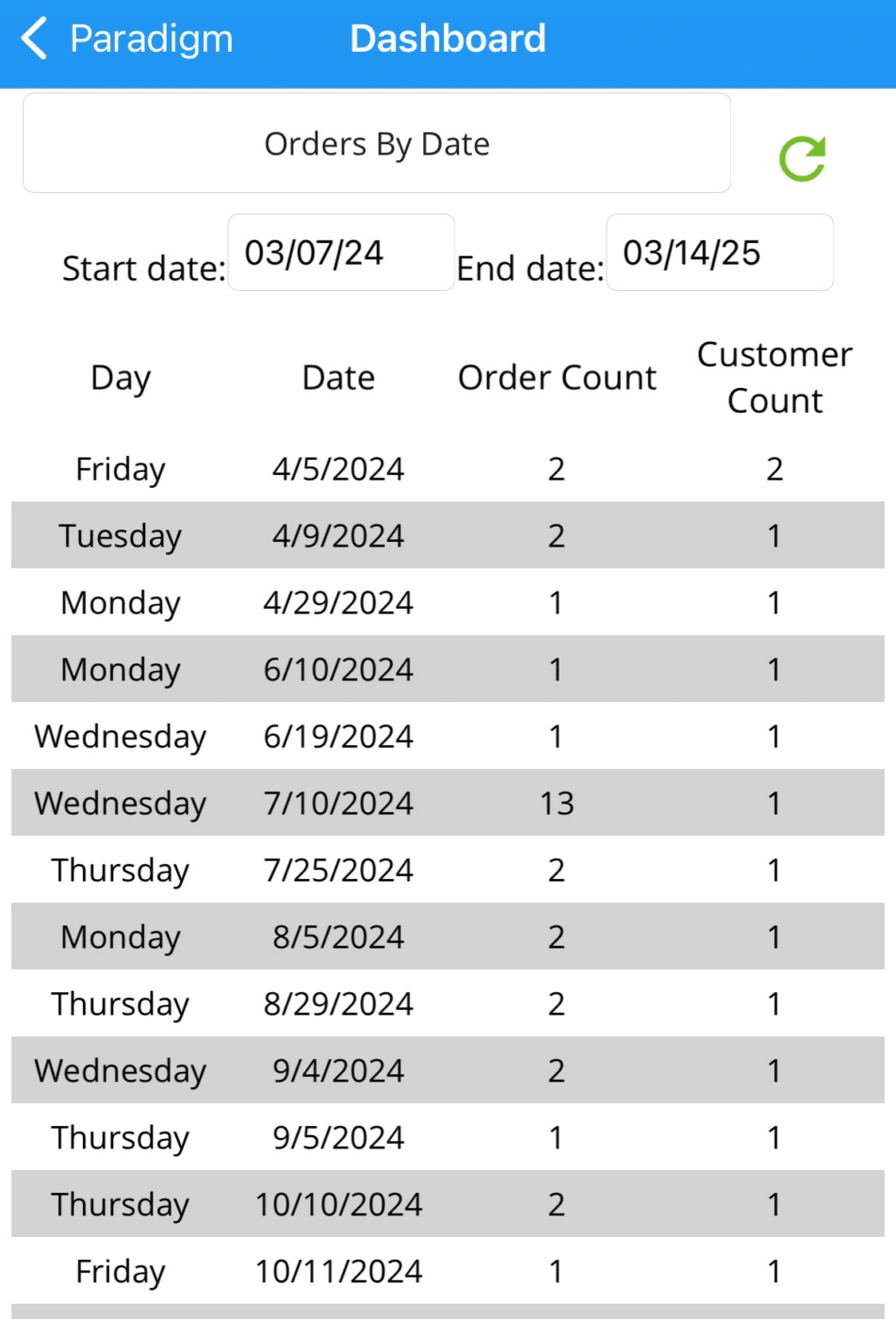Select the Monday 4/29/2024 row
This screenshot has width=896, height=1319.
(448, 602)
